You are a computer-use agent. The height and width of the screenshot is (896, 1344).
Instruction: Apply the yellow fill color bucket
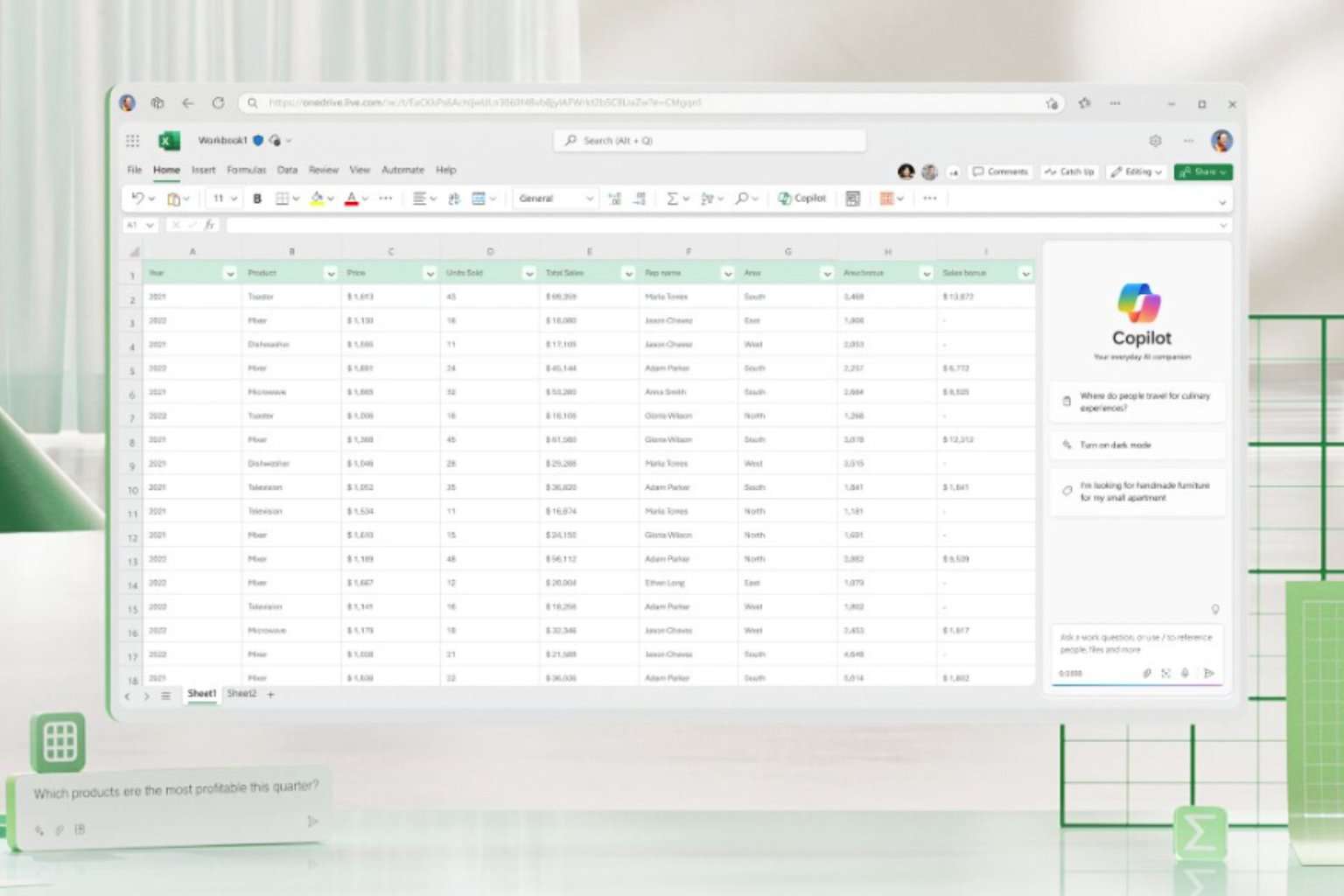click(317, 199)
